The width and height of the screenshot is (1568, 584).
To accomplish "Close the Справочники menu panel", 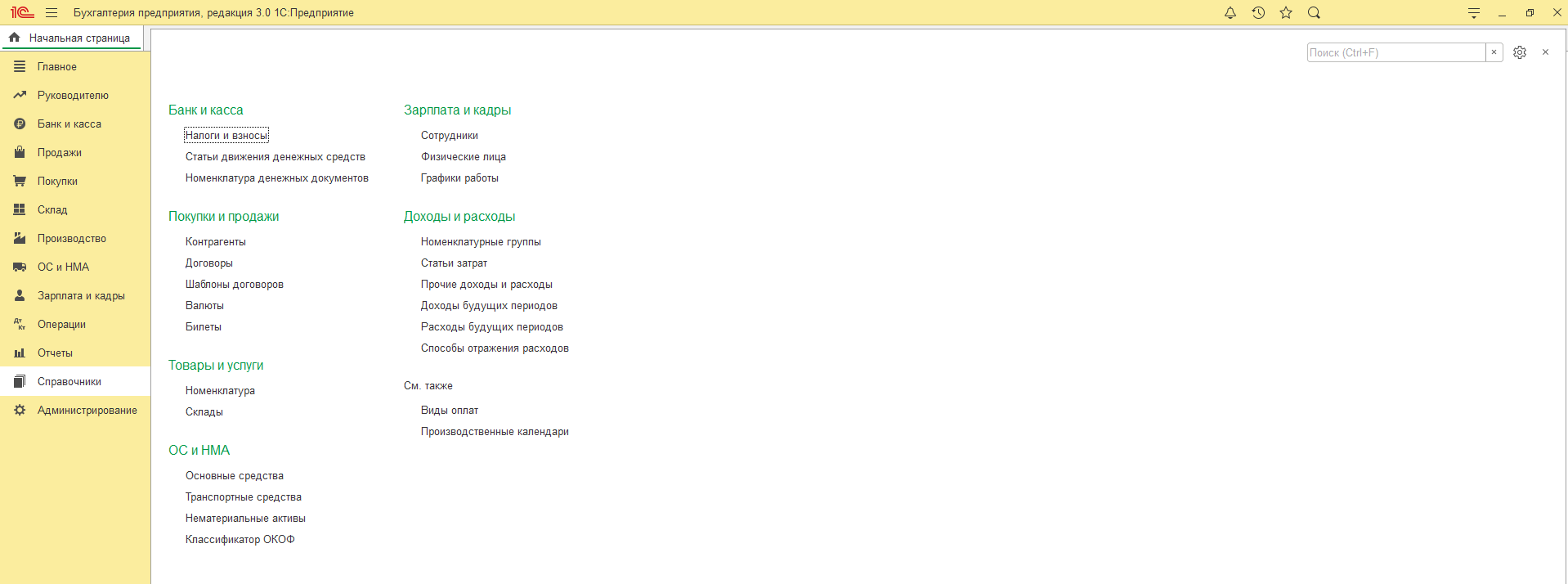I will click(x=1545, y=52).
